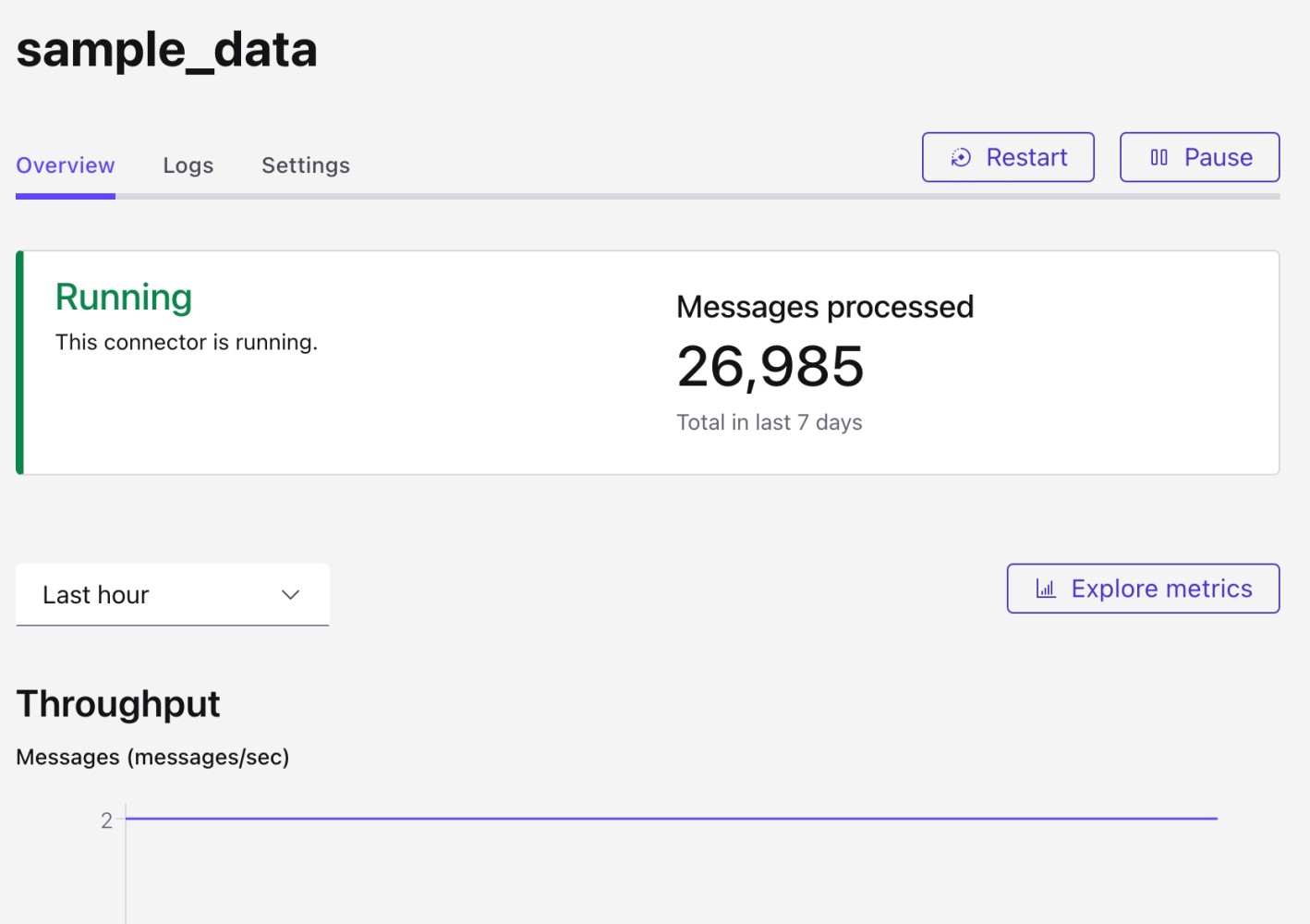The height and width of the screenshot is (924, 1310).
Task: Click the purple throughput chart line
Action: click(x=671, y=819)
